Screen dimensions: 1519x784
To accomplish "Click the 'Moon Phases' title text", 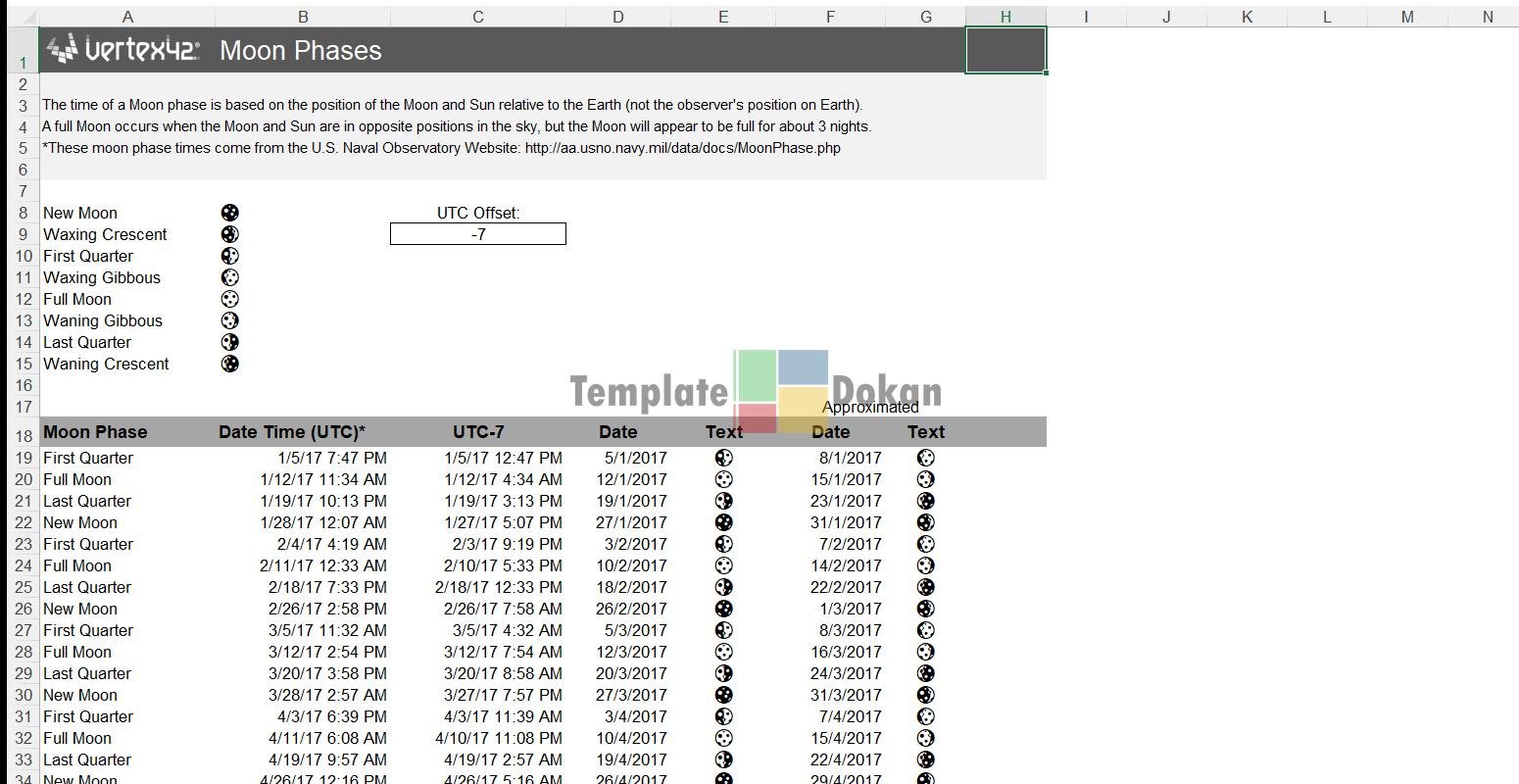I will 300,51.
